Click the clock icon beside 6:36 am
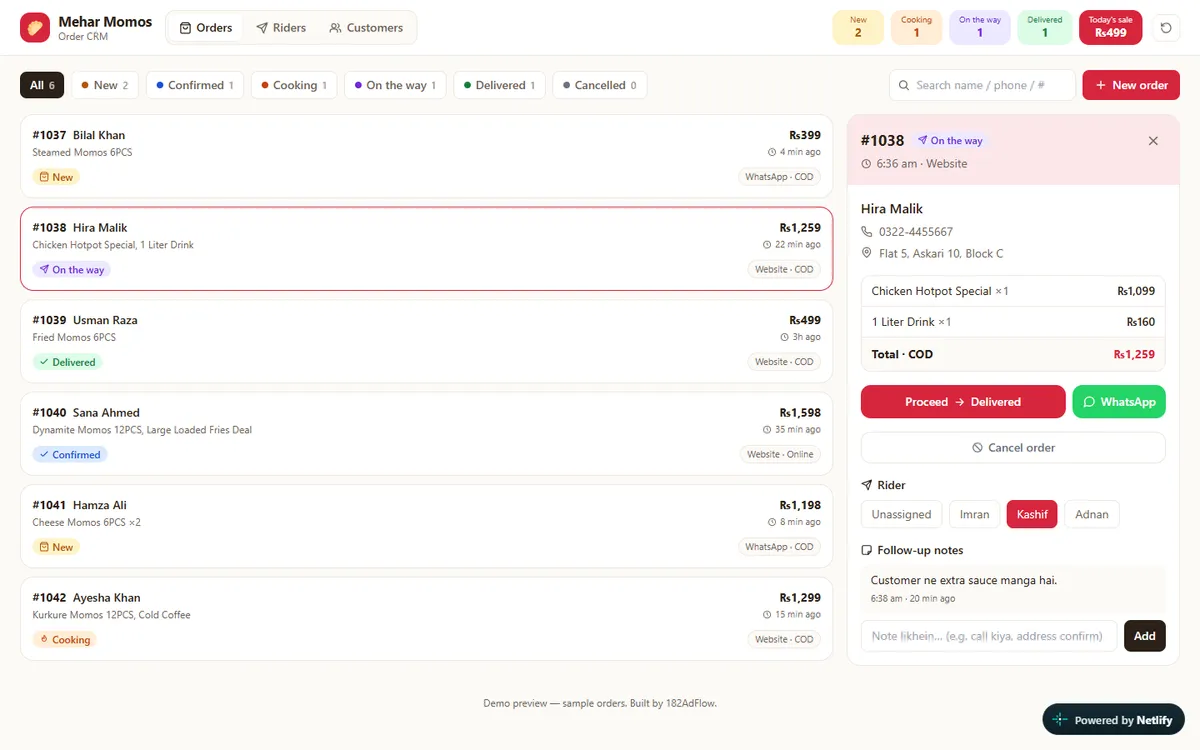The width and height of the screenshot is (1200, 750). tap(866, 164)
